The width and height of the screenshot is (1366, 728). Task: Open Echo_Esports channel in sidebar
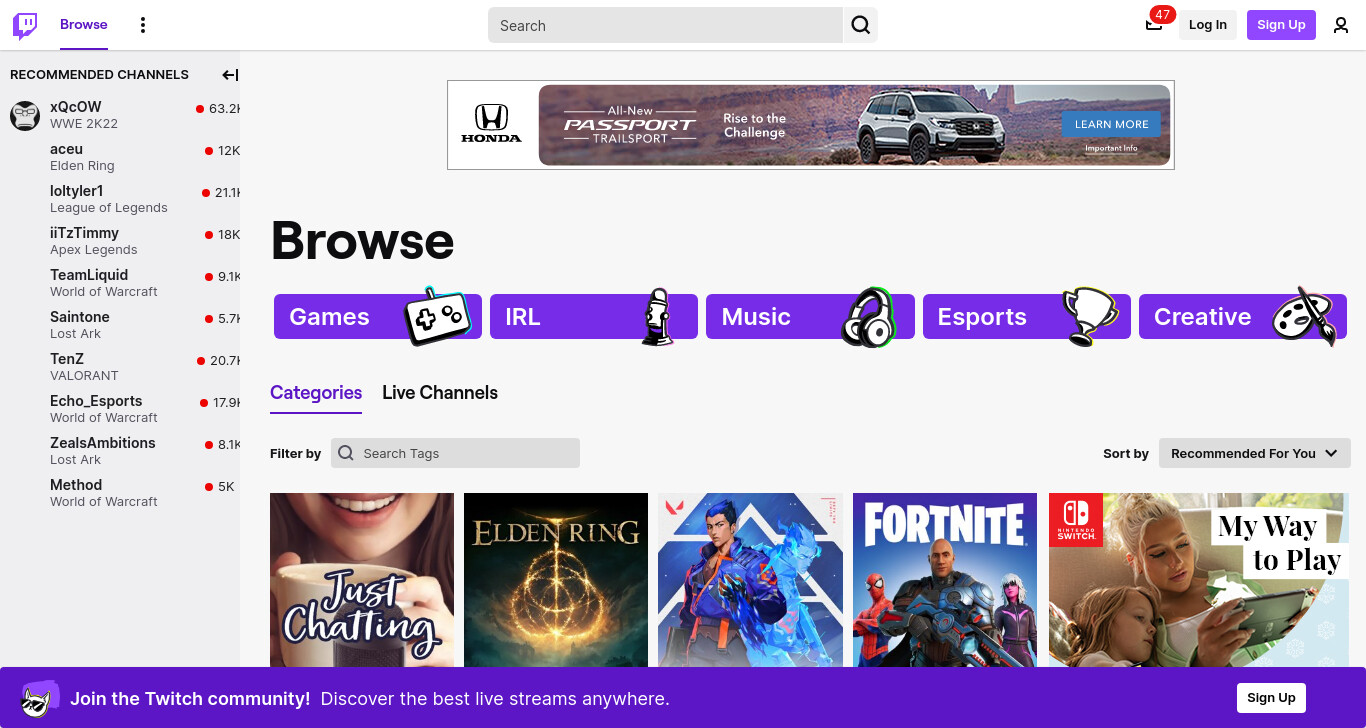[x=120, y=409]
